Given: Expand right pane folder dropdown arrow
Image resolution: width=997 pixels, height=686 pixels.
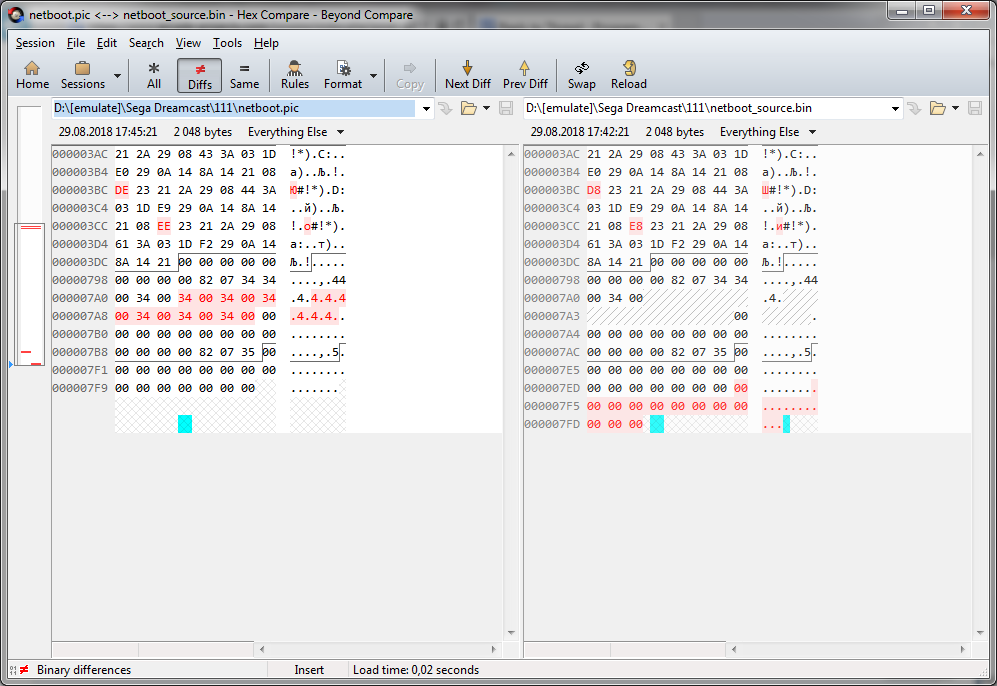Looking at the screenshot, I should point(956,109).
